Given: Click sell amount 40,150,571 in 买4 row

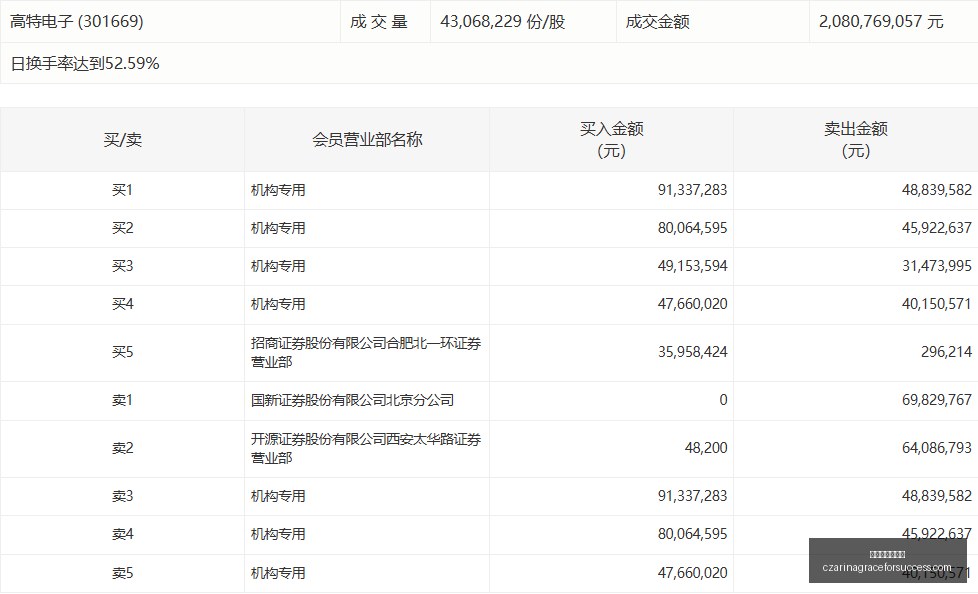Looking at the screenshot, I should pos(937,304).
